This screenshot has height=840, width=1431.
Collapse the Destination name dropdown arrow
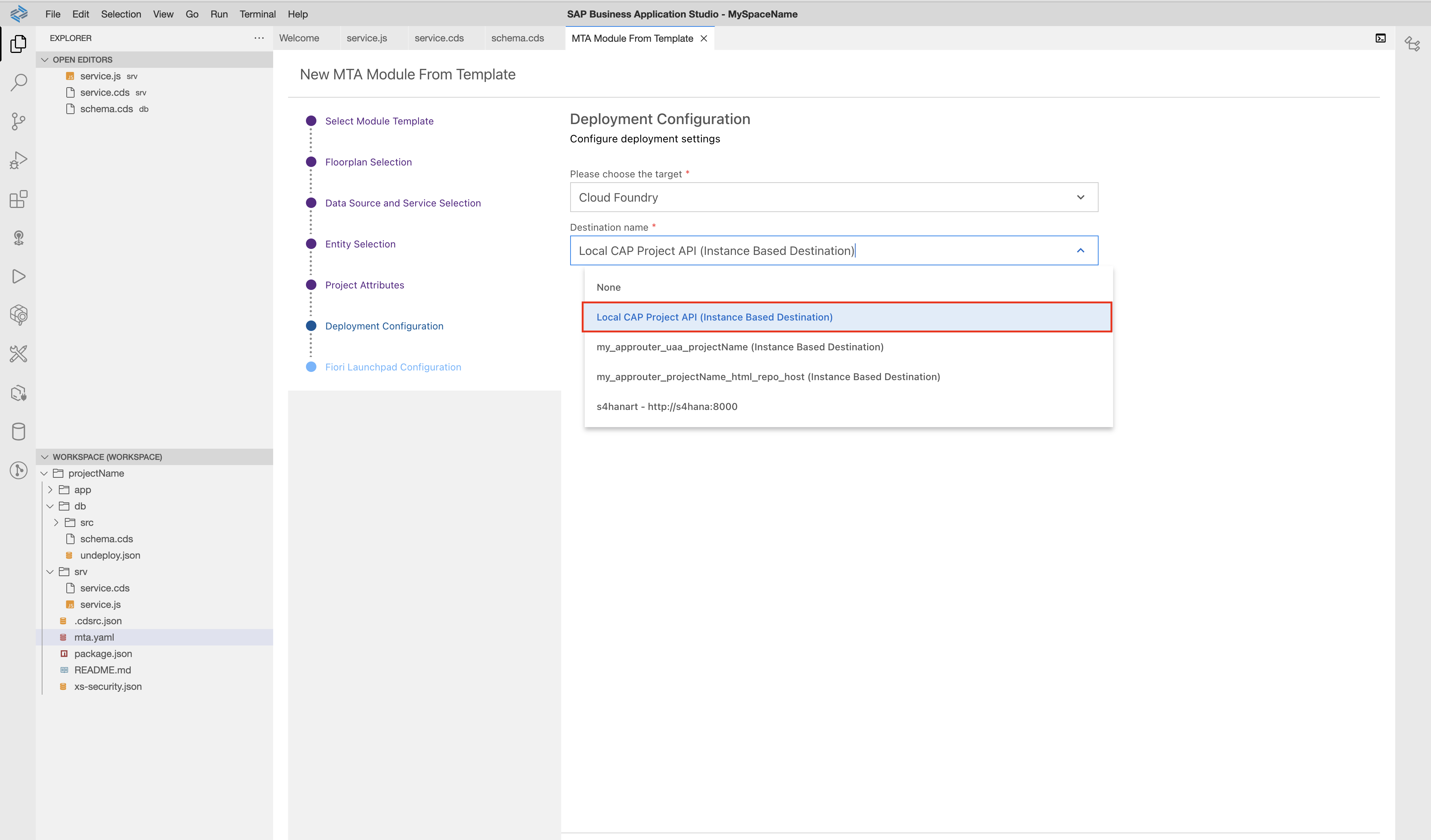(x=1080, y=250)
